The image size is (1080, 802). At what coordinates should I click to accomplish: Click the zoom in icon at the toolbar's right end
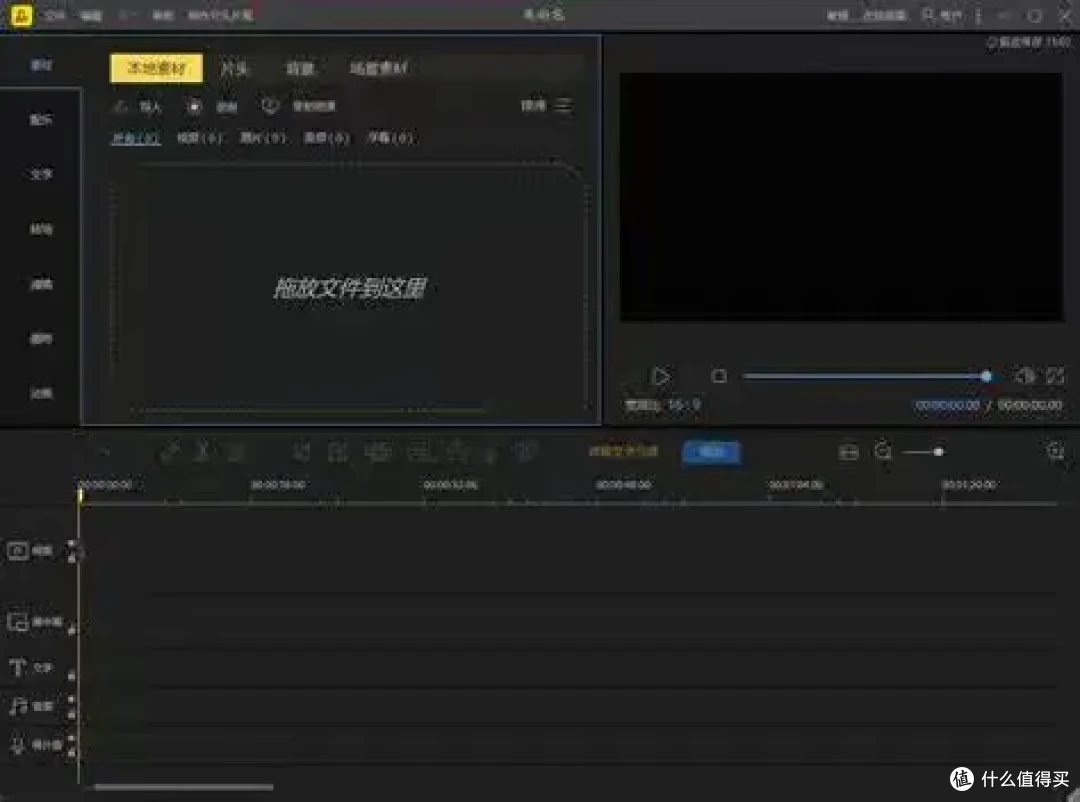pyautogui.click(x=1055, y=451)
